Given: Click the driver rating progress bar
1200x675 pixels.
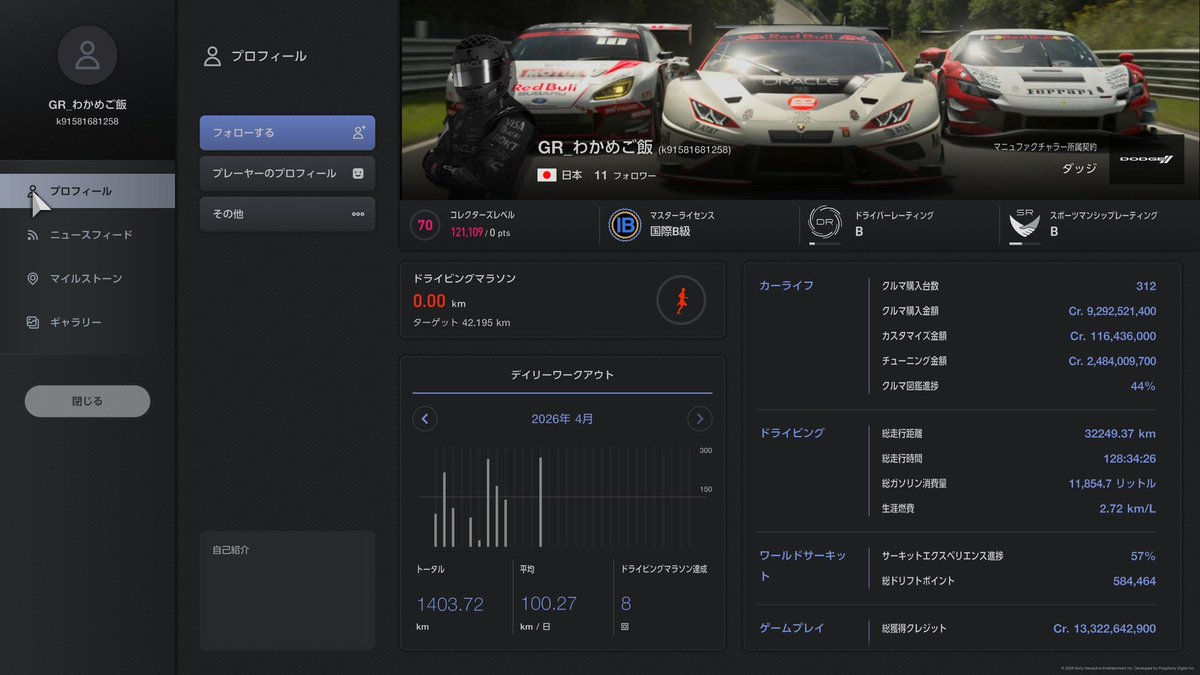Looking at the screenshot, I should click(x=825, y=243).
